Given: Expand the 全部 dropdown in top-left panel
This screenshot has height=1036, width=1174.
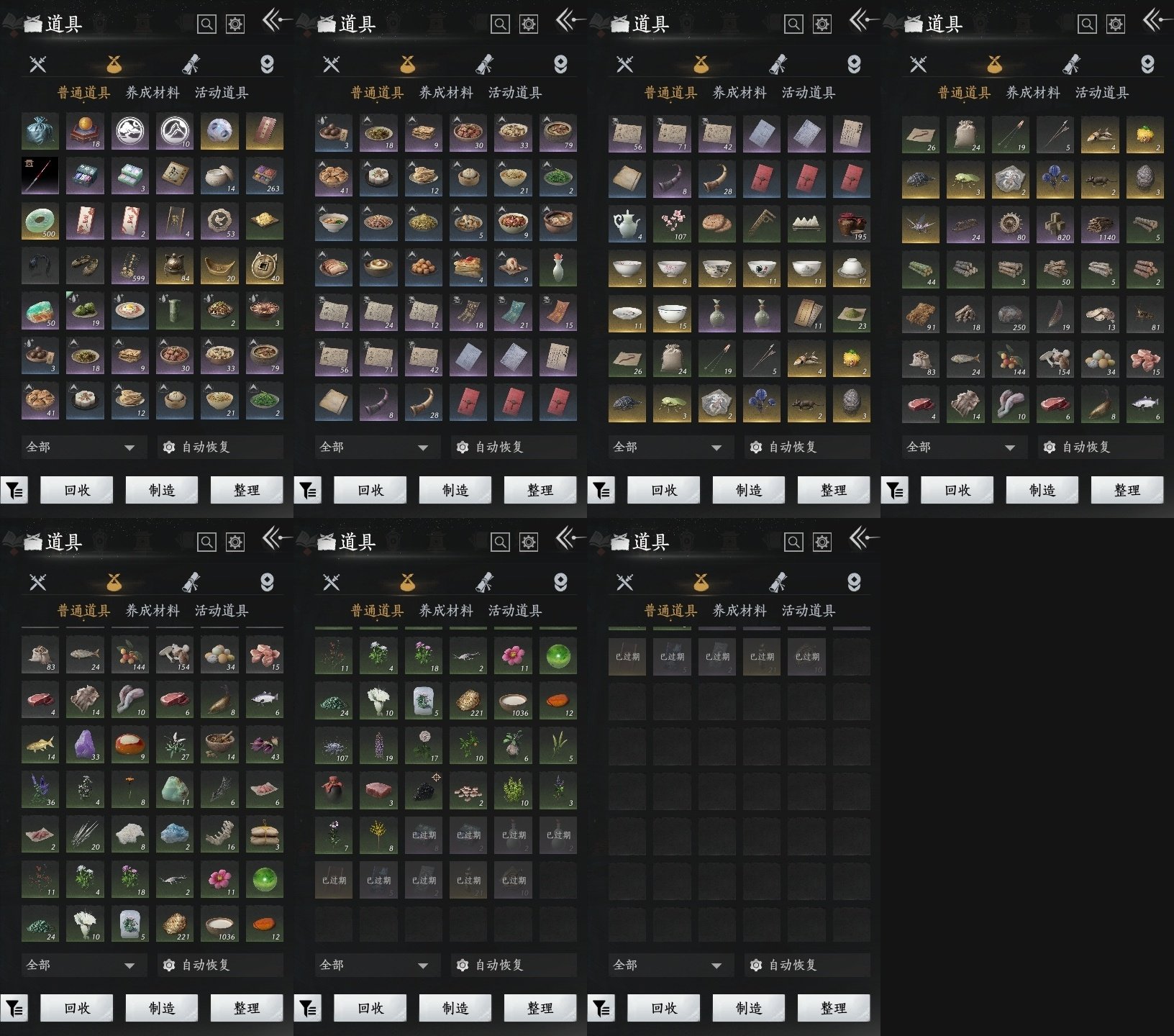Looking at the screenshot, I should [81, 447].
